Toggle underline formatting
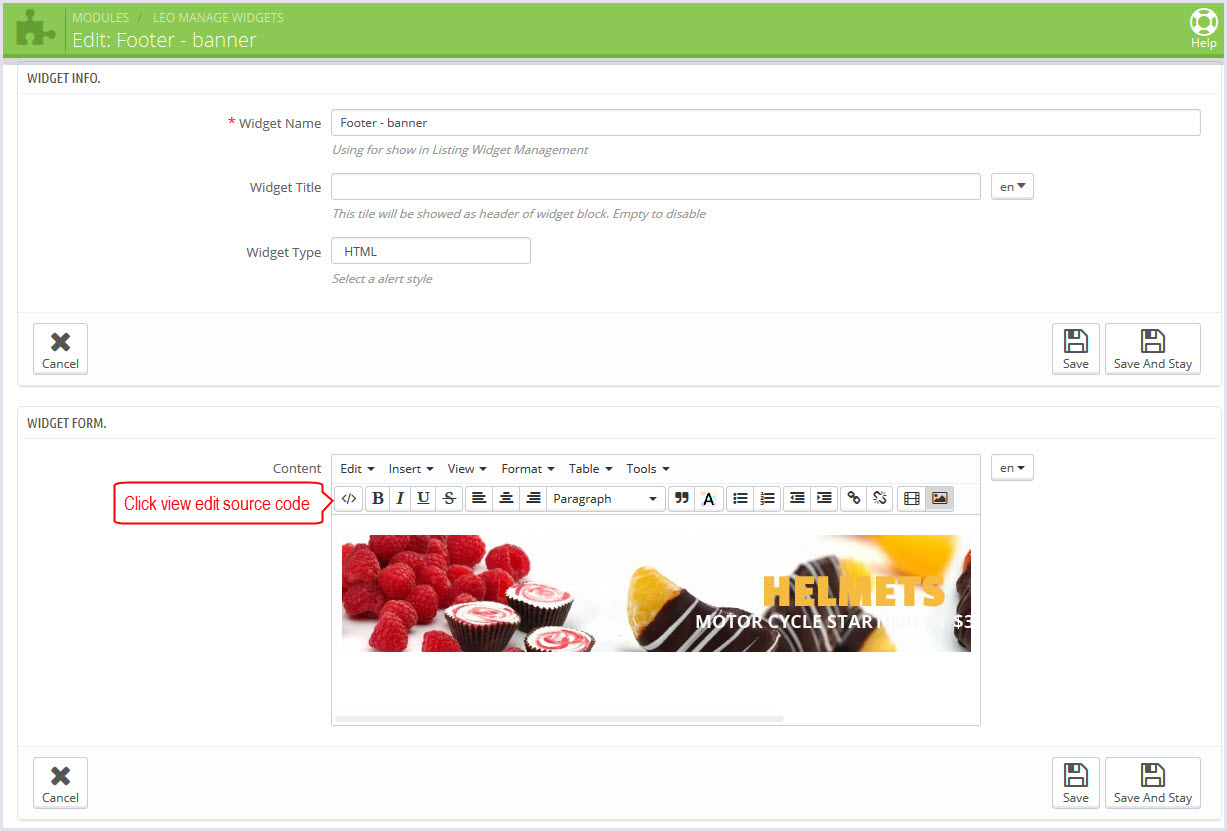 [424, 498]
